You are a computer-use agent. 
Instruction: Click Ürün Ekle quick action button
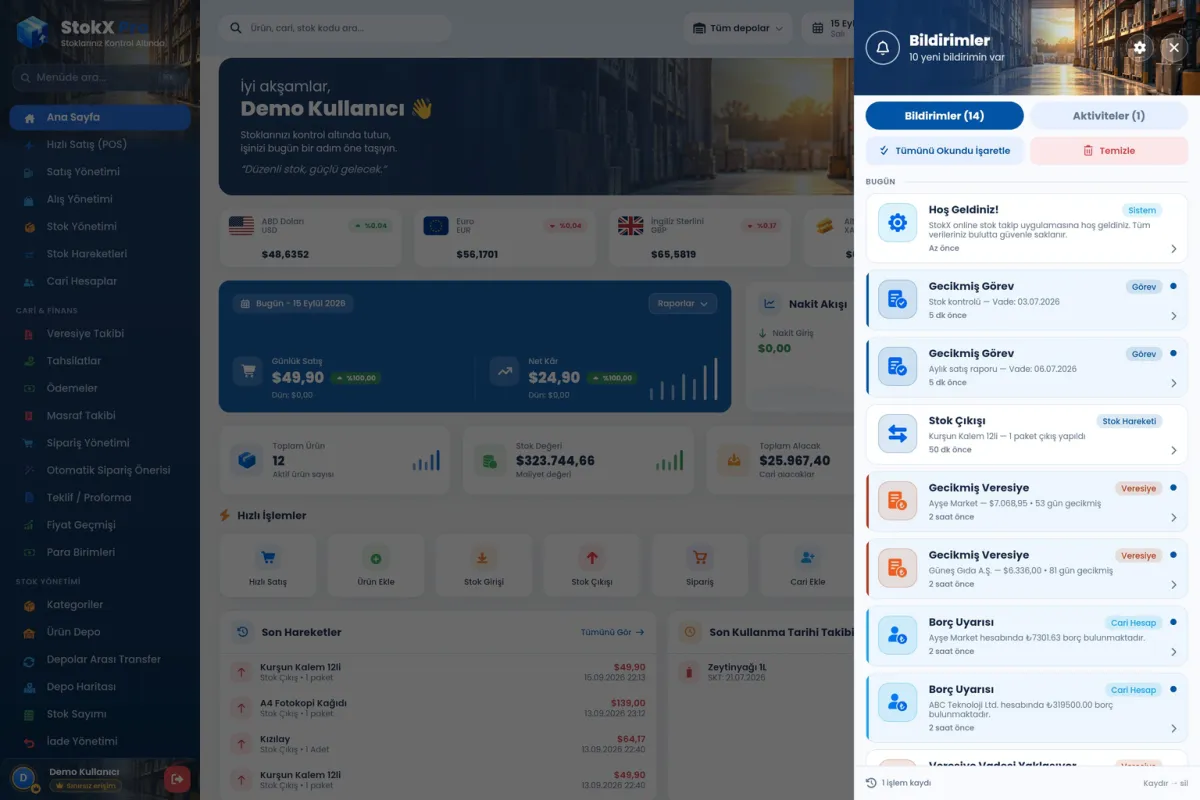tap(376, 566)
